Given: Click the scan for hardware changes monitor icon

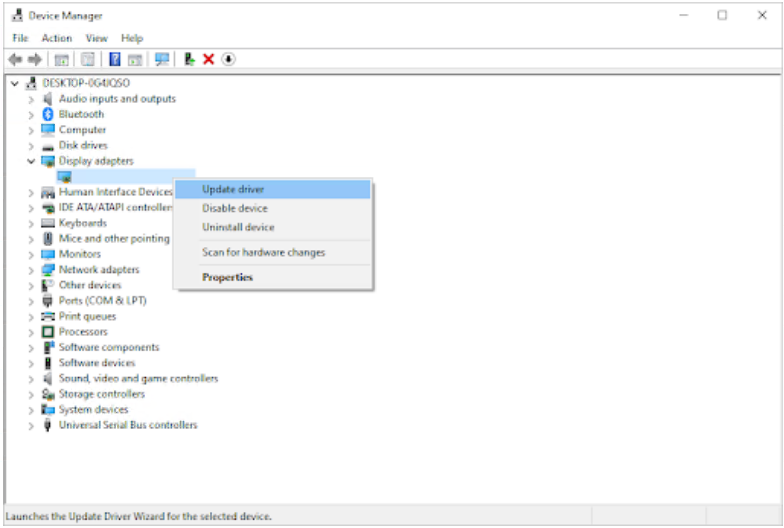Looking at the screenshot, I should coord(162,59).
